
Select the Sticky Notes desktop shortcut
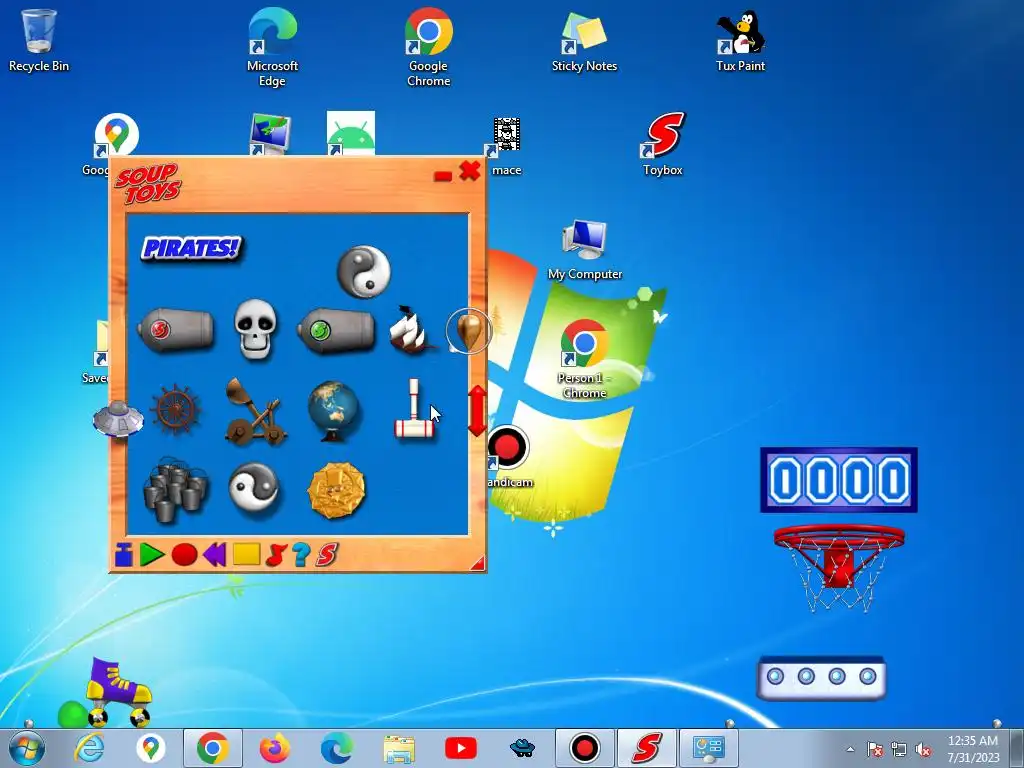(584, 40)
